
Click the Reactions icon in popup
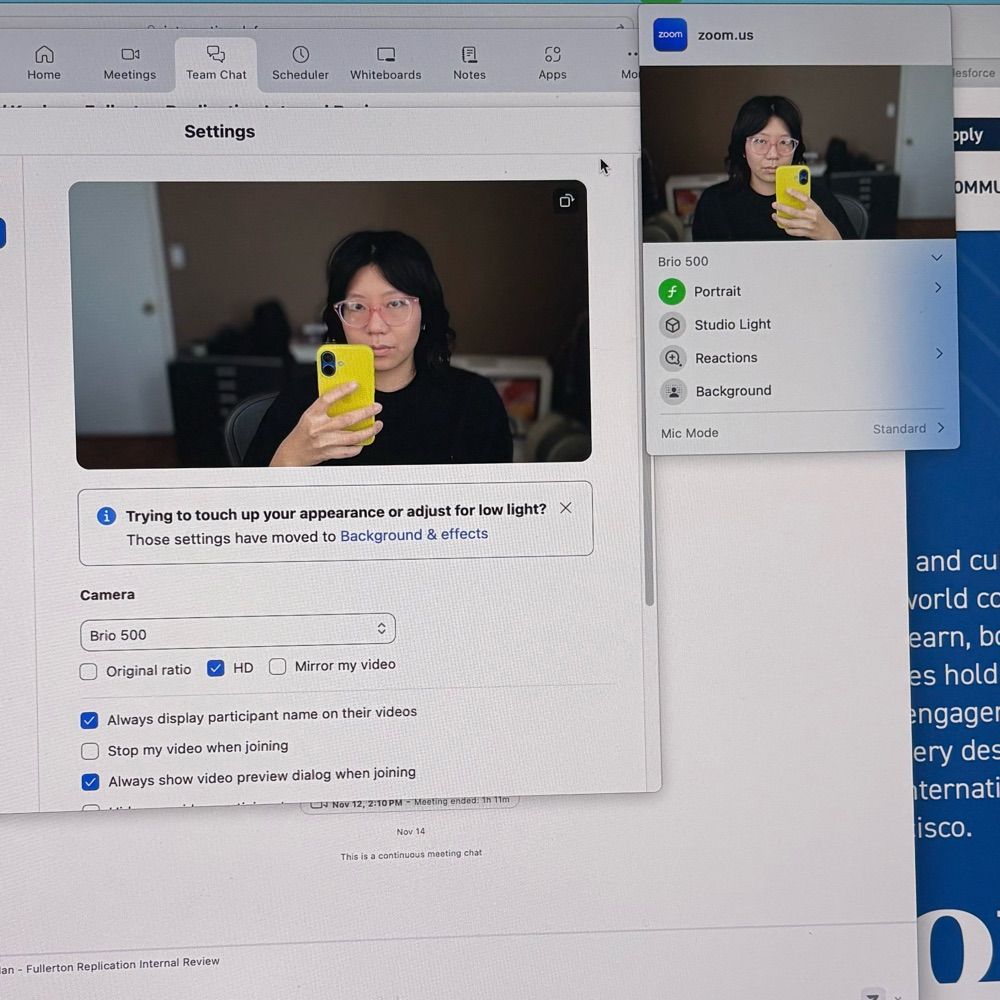[x=673, y=358]
